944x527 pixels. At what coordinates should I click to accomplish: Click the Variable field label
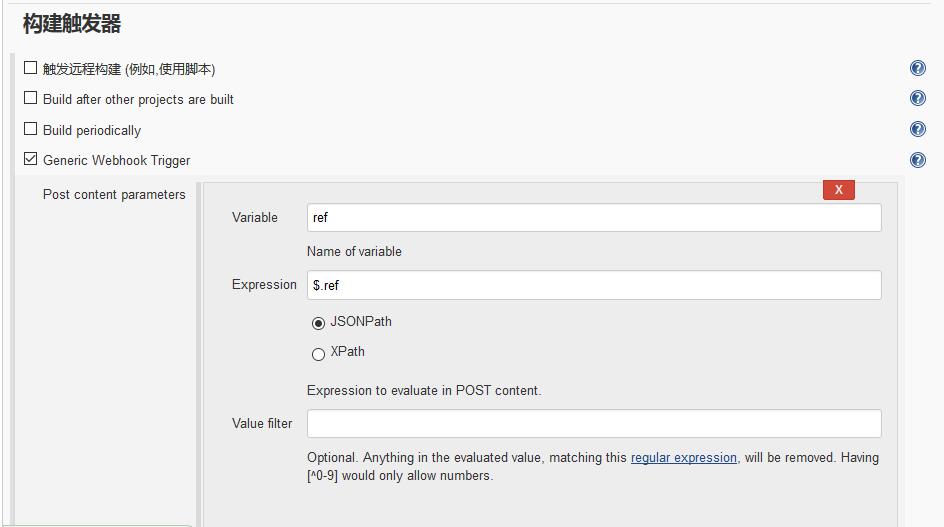click(255, 217)
